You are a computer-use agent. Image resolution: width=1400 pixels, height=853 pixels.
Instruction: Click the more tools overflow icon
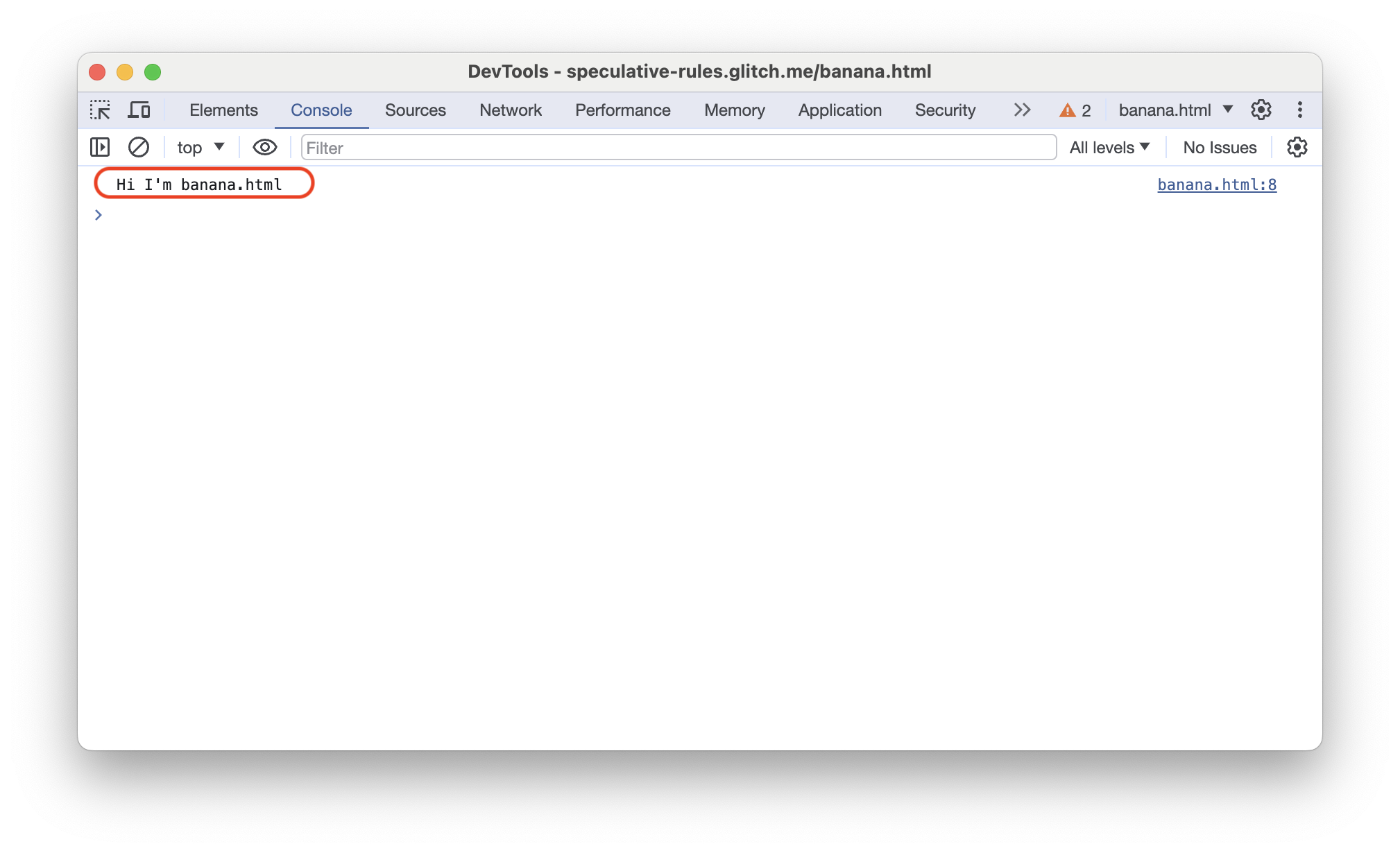pos(1020,111)
